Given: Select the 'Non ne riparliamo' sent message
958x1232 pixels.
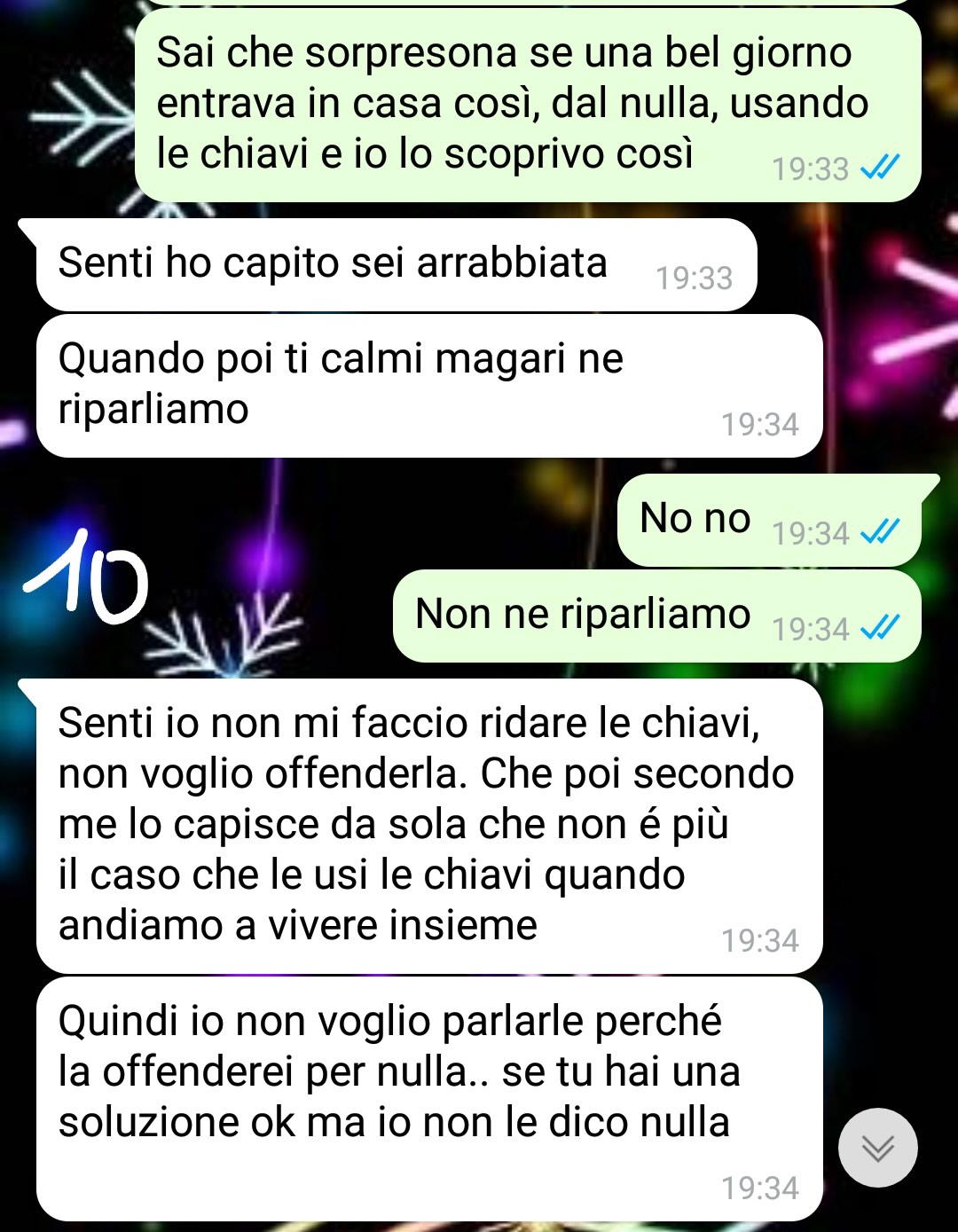Looking at the screenshot, I should (x=657, y=616).
